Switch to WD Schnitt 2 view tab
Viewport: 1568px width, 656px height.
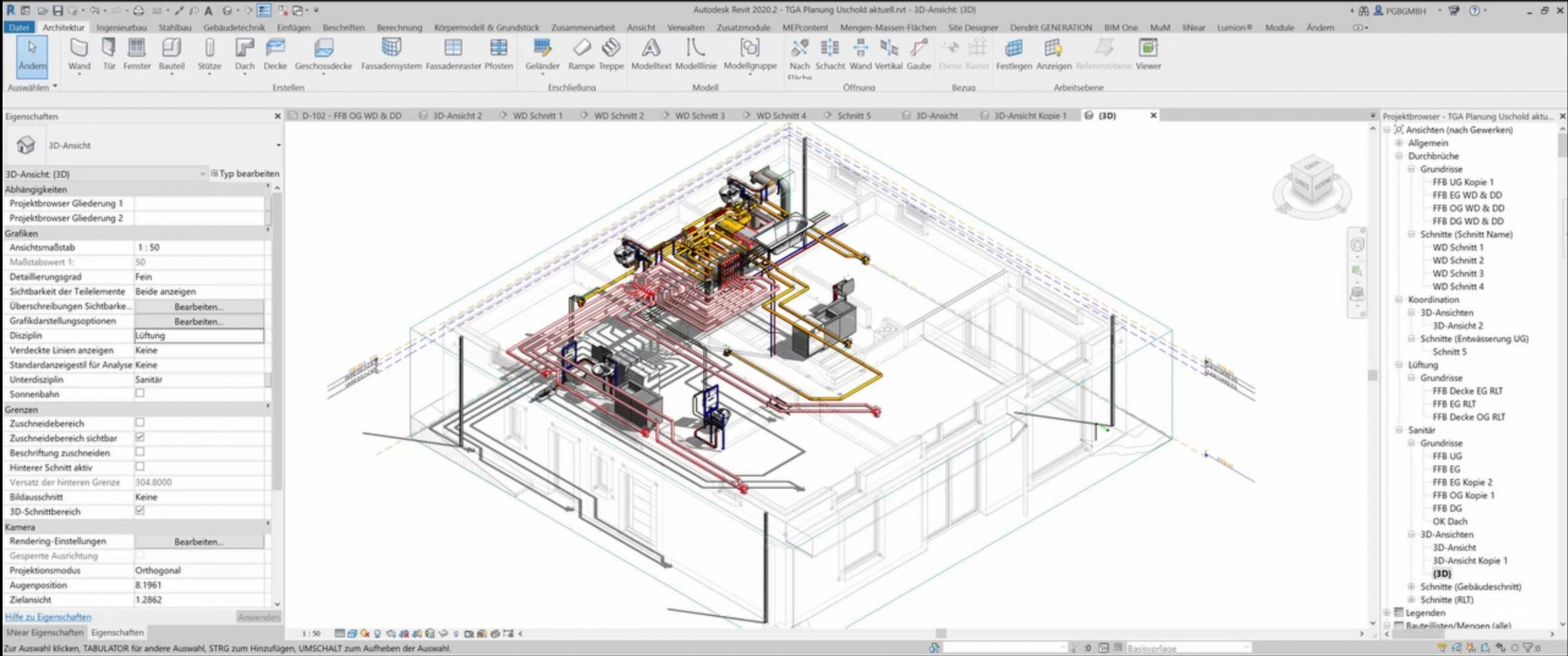click(618, 116)
